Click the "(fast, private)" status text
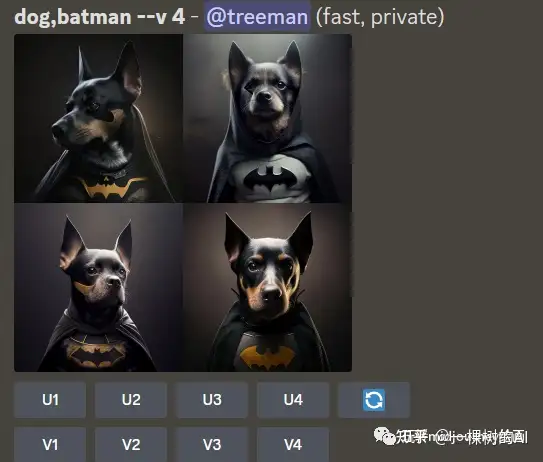 click(380, 17)
